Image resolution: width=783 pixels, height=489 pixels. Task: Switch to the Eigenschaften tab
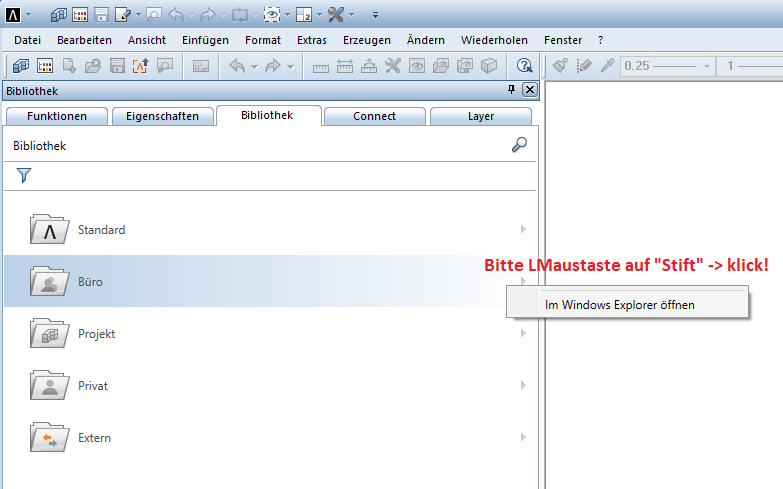(162, 116)
